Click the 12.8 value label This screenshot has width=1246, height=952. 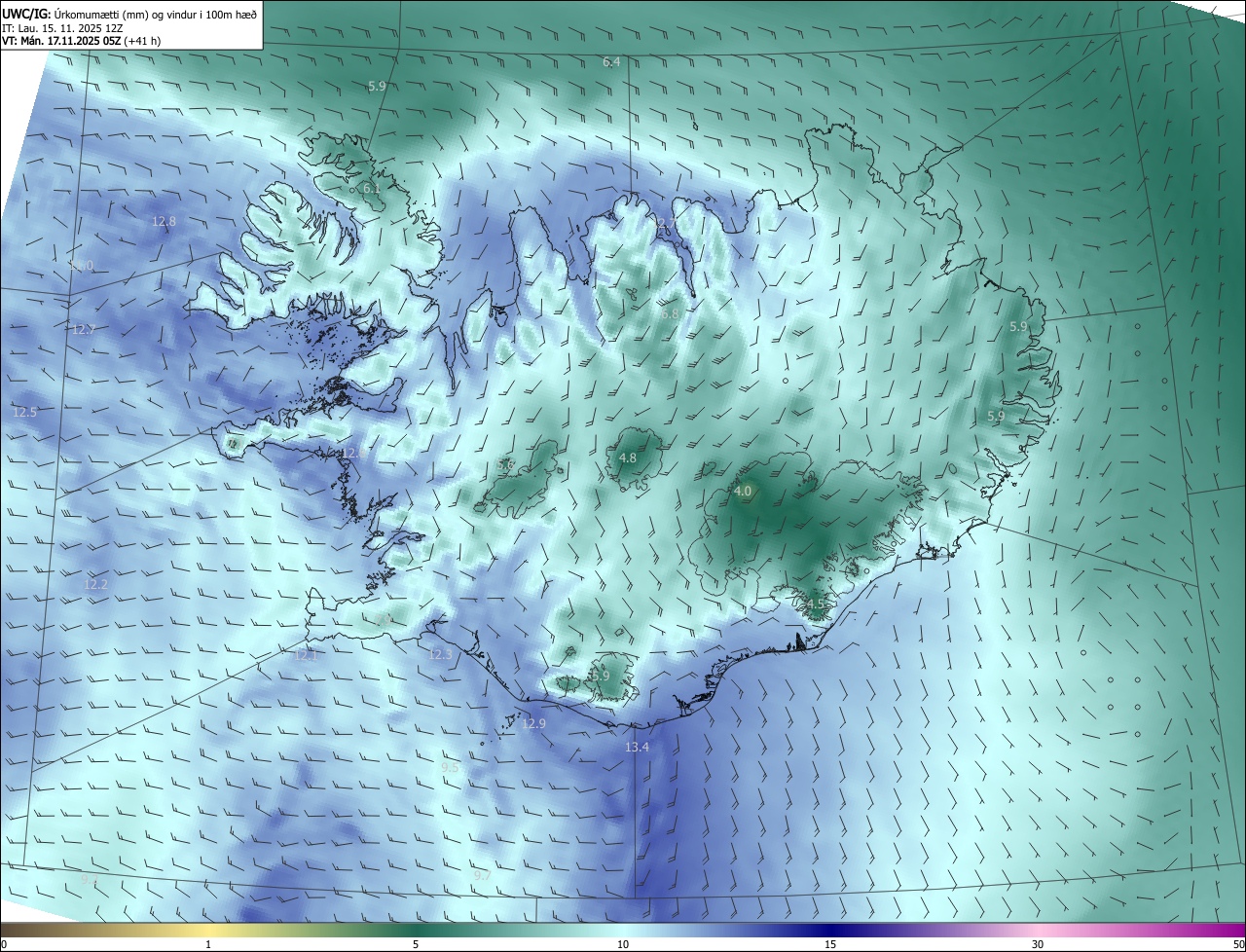click(164, 221)
